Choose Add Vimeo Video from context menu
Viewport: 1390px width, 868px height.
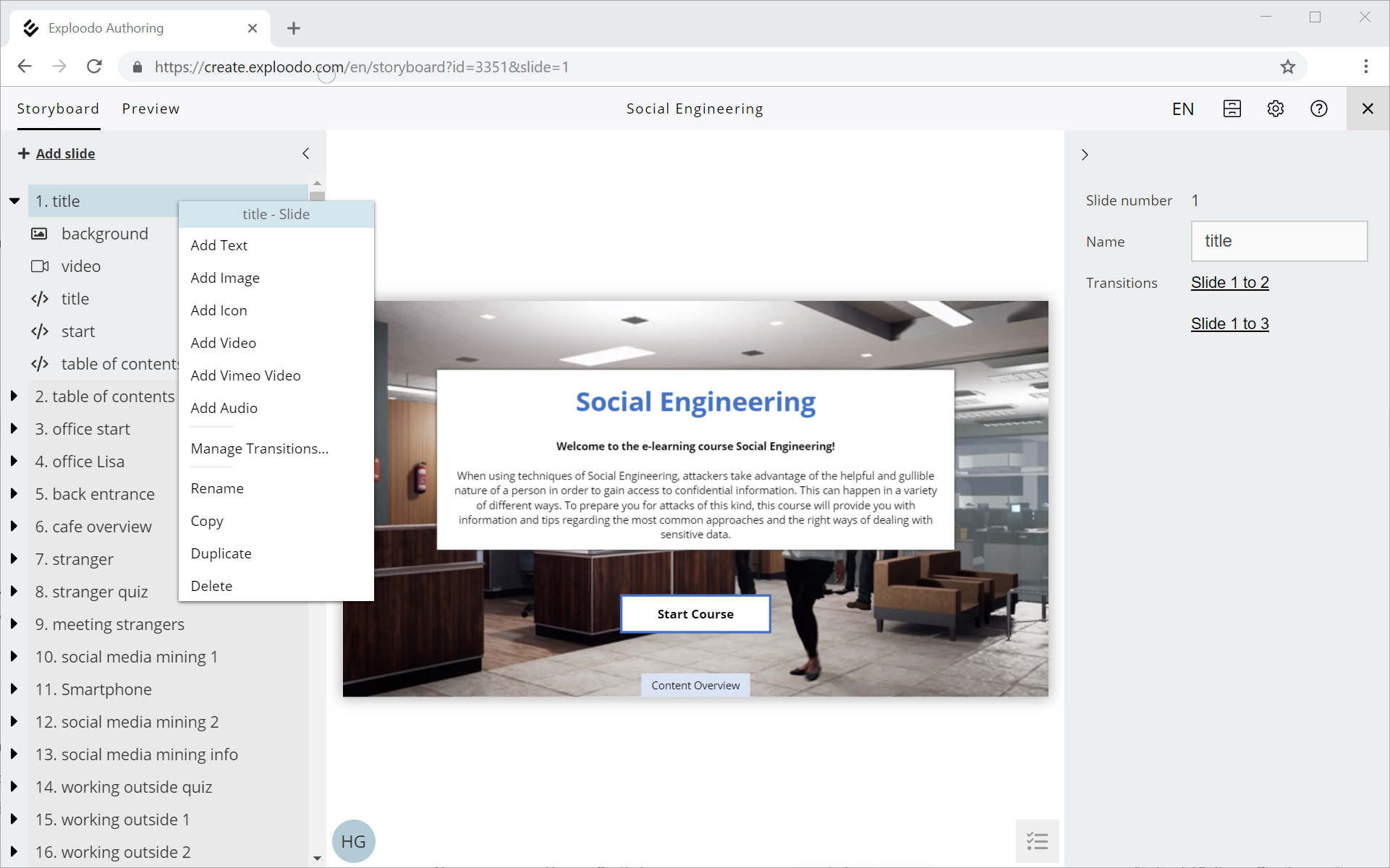(x=245, y=375)
